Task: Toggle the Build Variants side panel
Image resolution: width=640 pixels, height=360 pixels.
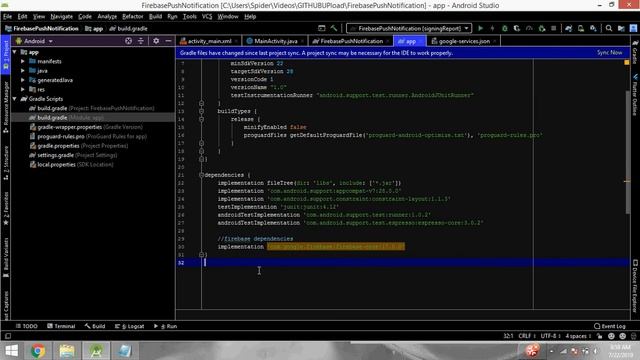Action: pyautogui.click(x=6, y=258)
